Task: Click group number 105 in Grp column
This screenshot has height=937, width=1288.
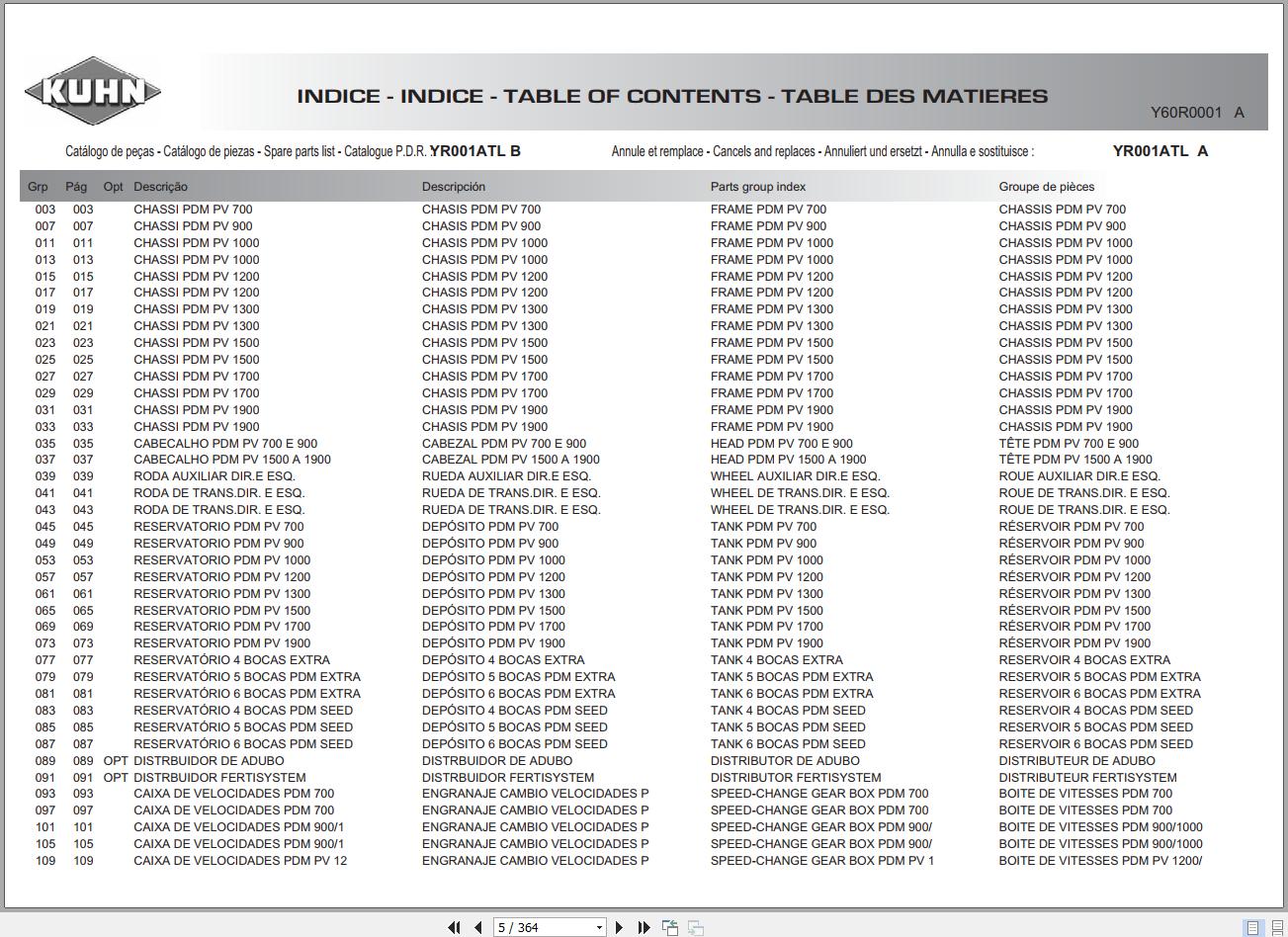Action: click(45, 844)
